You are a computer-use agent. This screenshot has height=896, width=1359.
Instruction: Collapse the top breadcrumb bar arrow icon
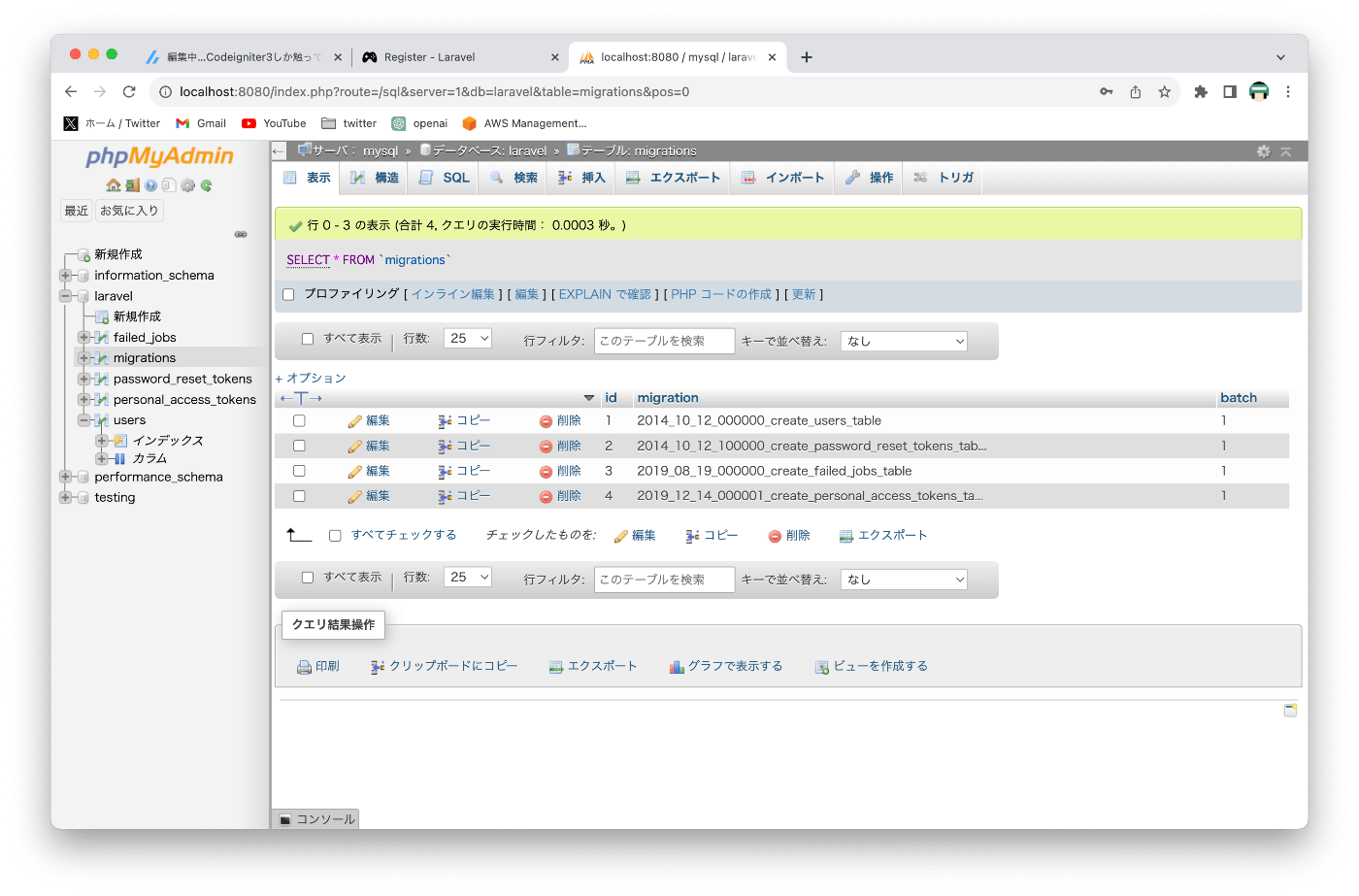point(1285,151)
